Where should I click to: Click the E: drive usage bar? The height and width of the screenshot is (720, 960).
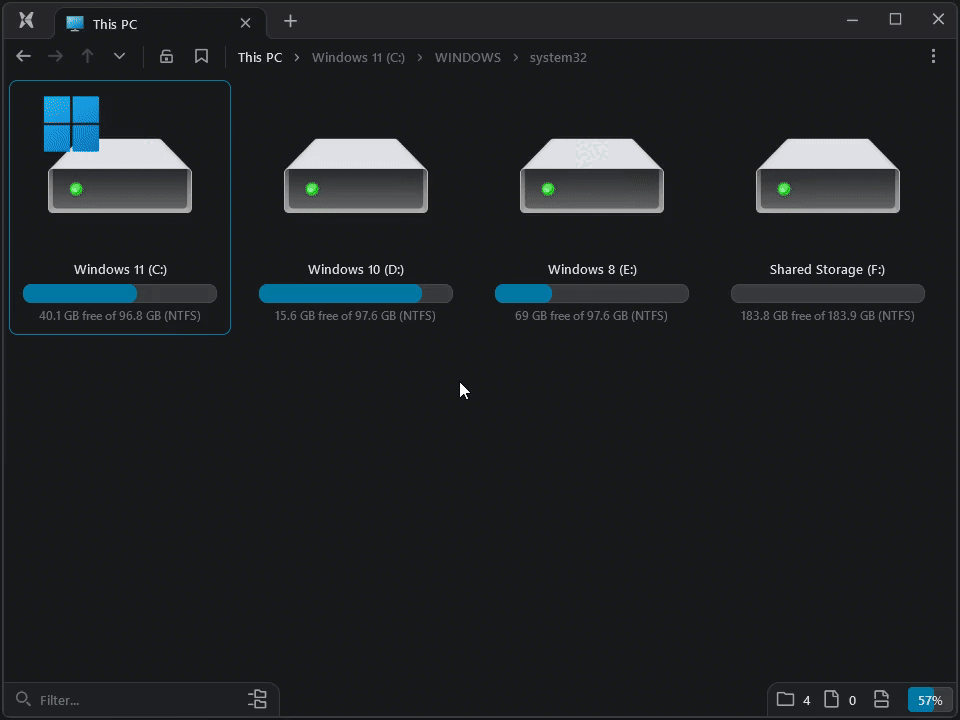(x=592, y=294)
